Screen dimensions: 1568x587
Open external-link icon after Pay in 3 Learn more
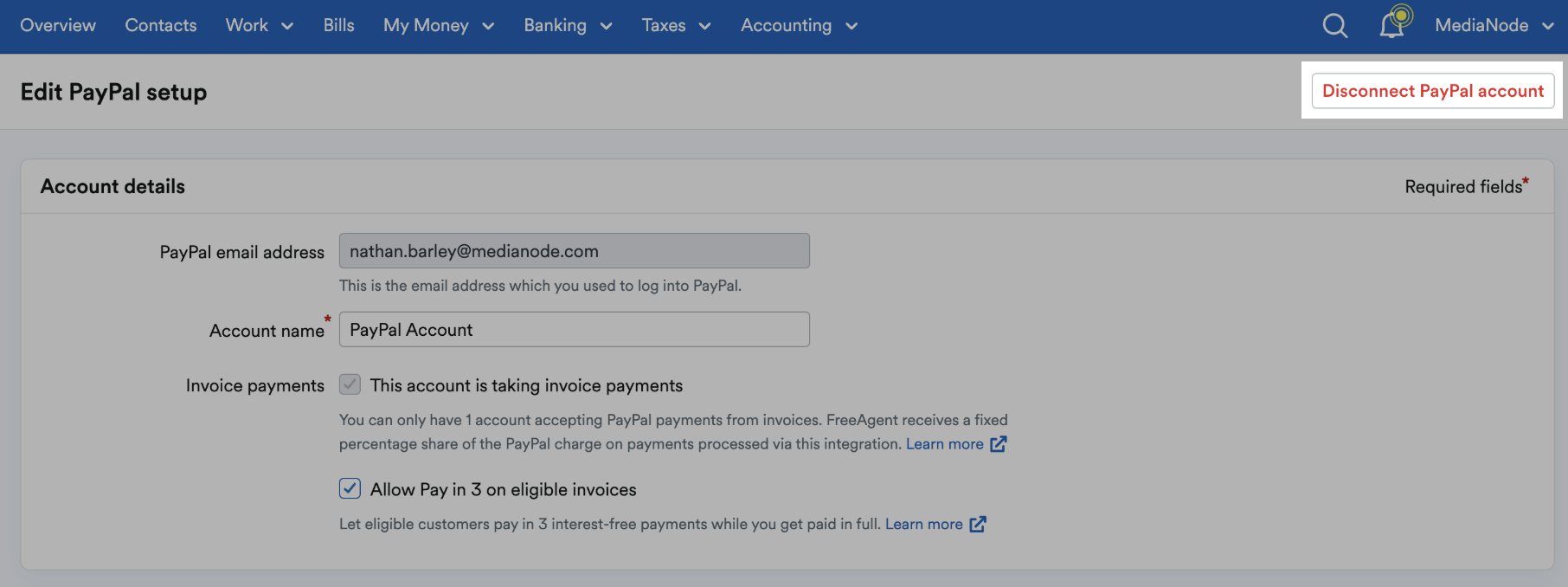click(978, 525)
